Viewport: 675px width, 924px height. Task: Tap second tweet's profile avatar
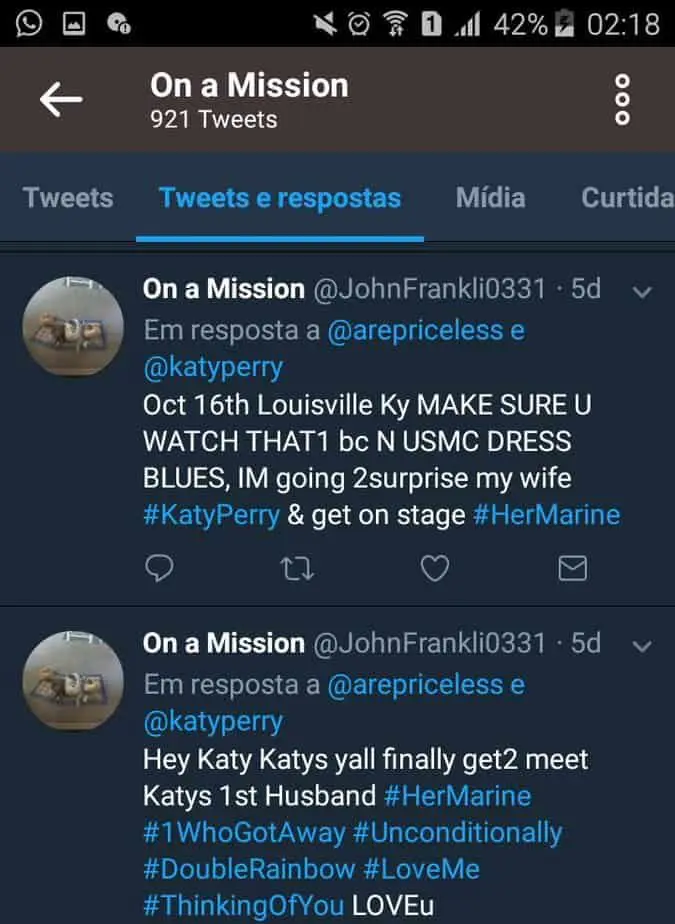73,680
